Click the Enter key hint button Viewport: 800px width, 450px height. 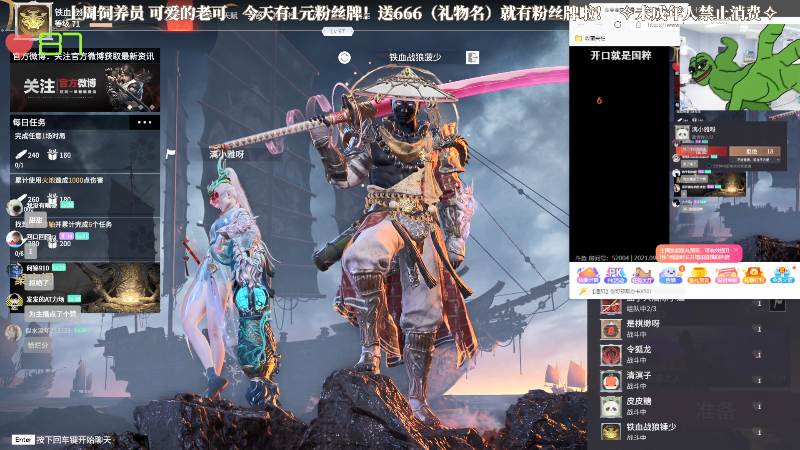pos(23,440)
